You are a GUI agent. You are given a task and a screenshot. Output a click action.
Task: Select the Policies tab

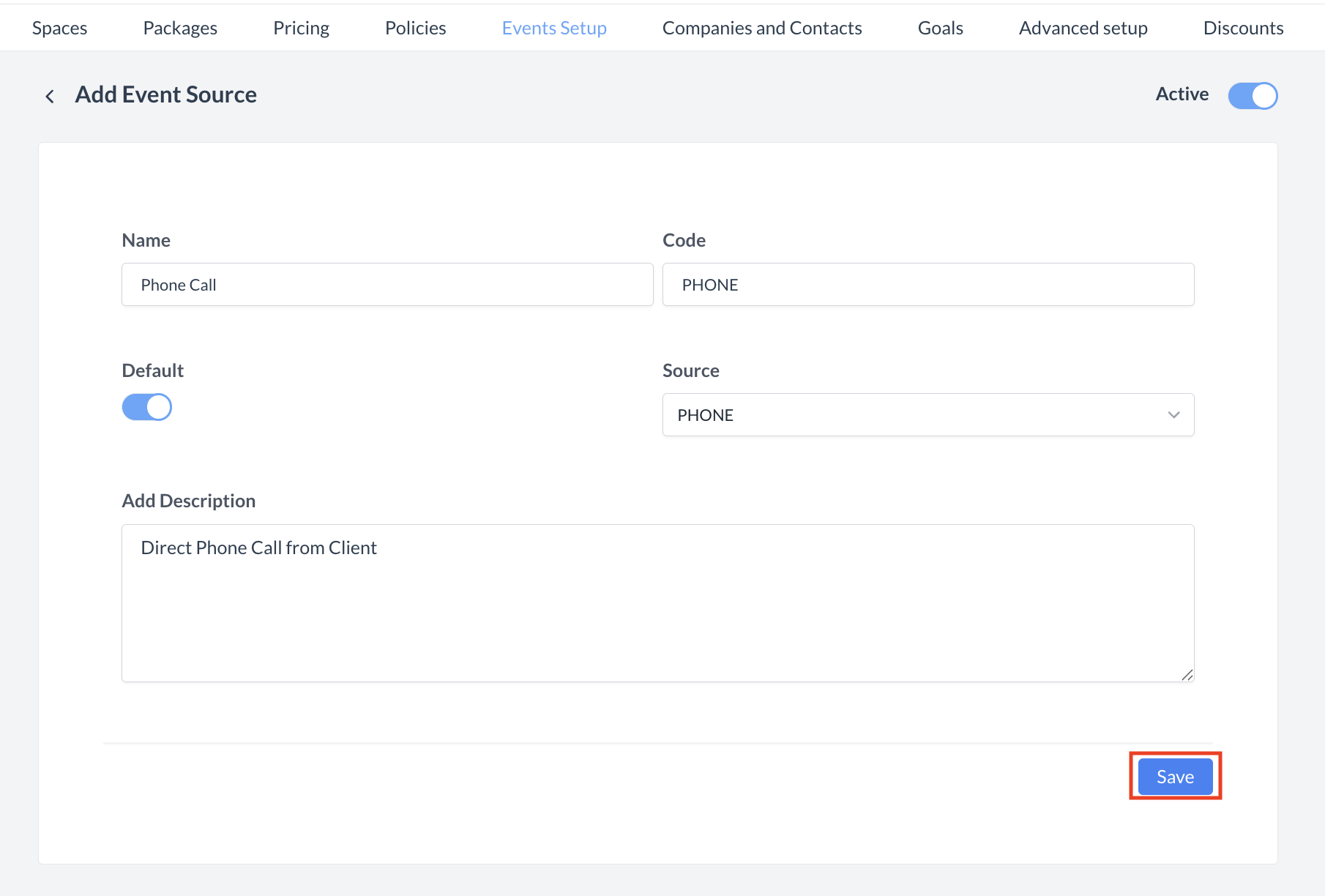(x=415, y=28)
